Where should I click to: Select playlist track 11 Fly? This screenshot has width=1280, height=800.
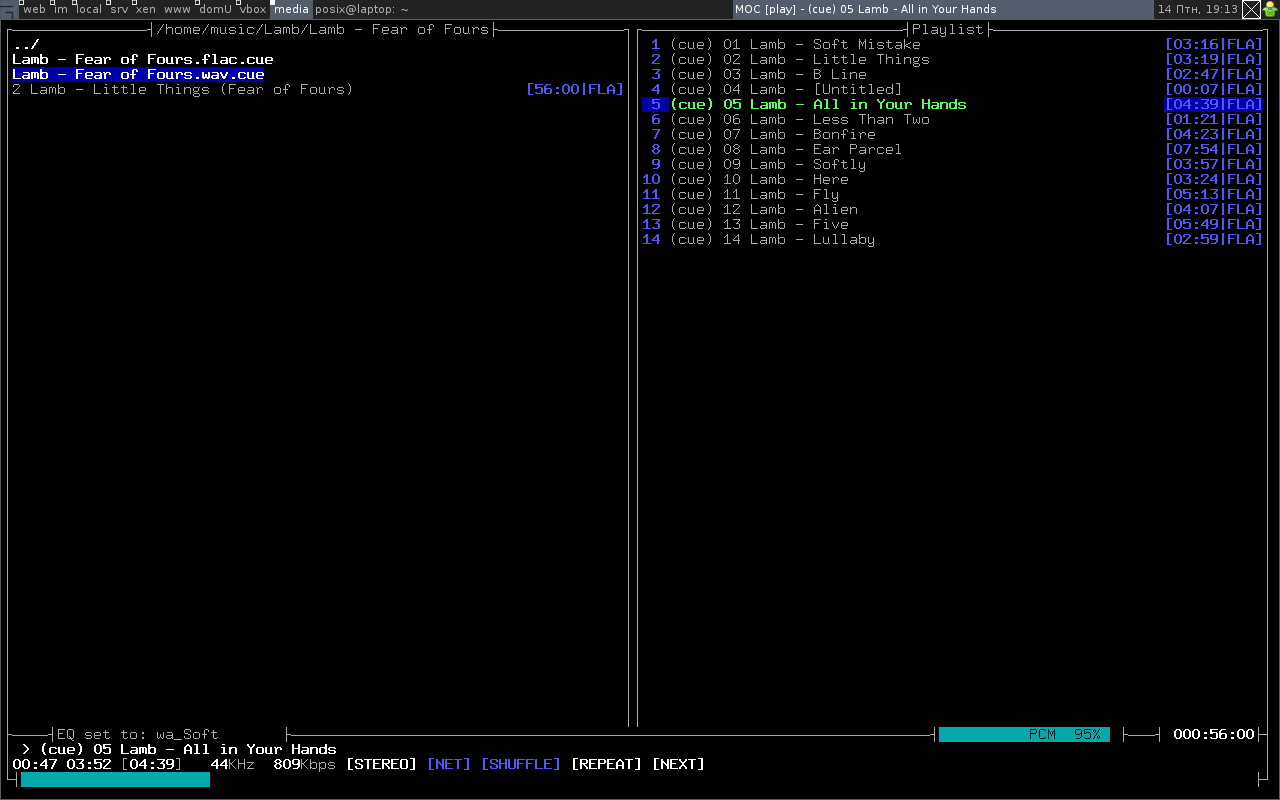952,194
